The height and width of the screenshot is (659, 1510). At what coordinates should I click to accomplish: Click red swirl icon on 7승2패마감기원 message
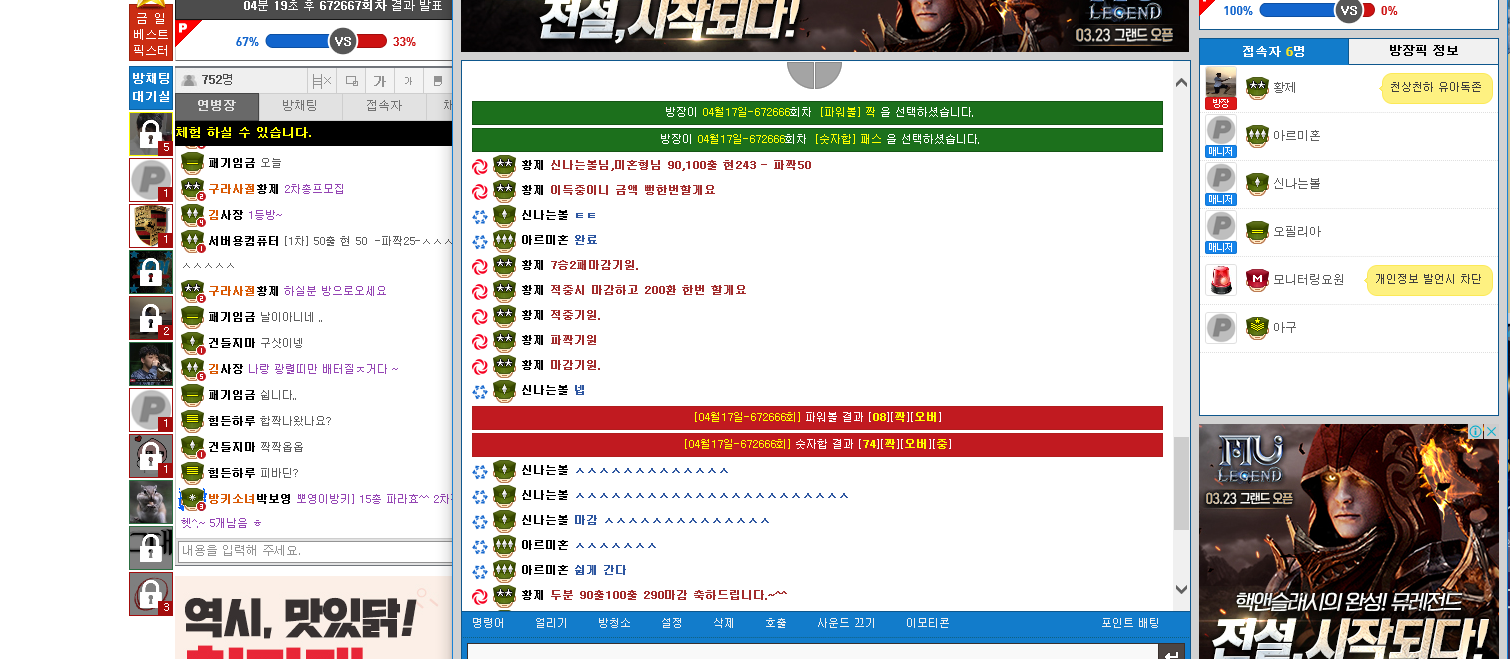coord(480,265)
